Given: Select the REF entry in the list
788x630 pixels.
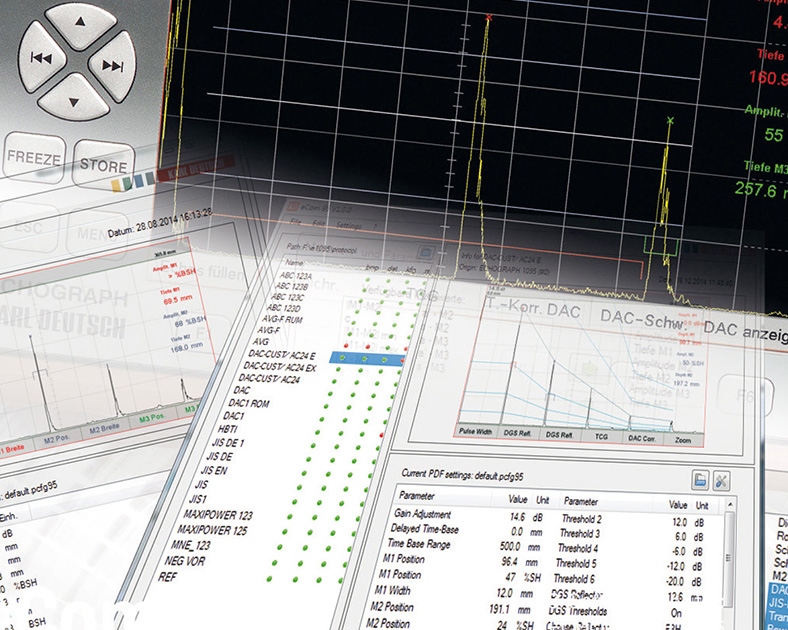Looking at the screenshot, I should (x=167, y=577).
